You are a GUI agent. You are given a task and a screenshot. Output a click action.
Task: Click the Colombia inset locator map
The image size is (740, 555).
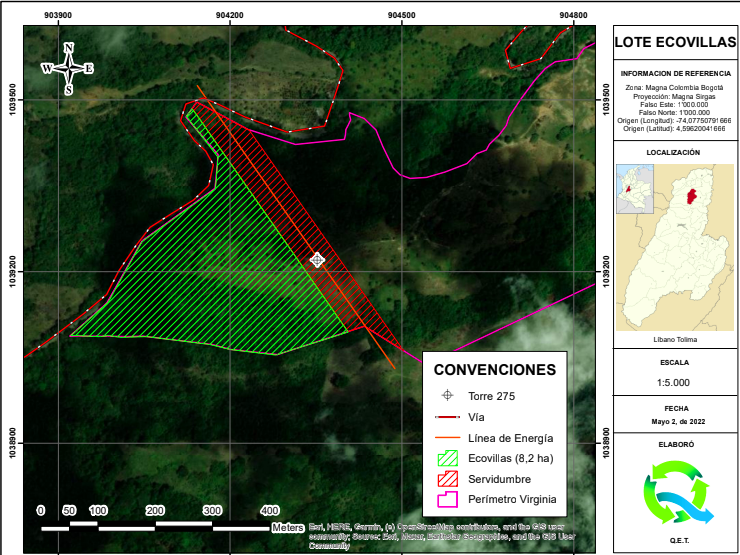coord(635,188)
